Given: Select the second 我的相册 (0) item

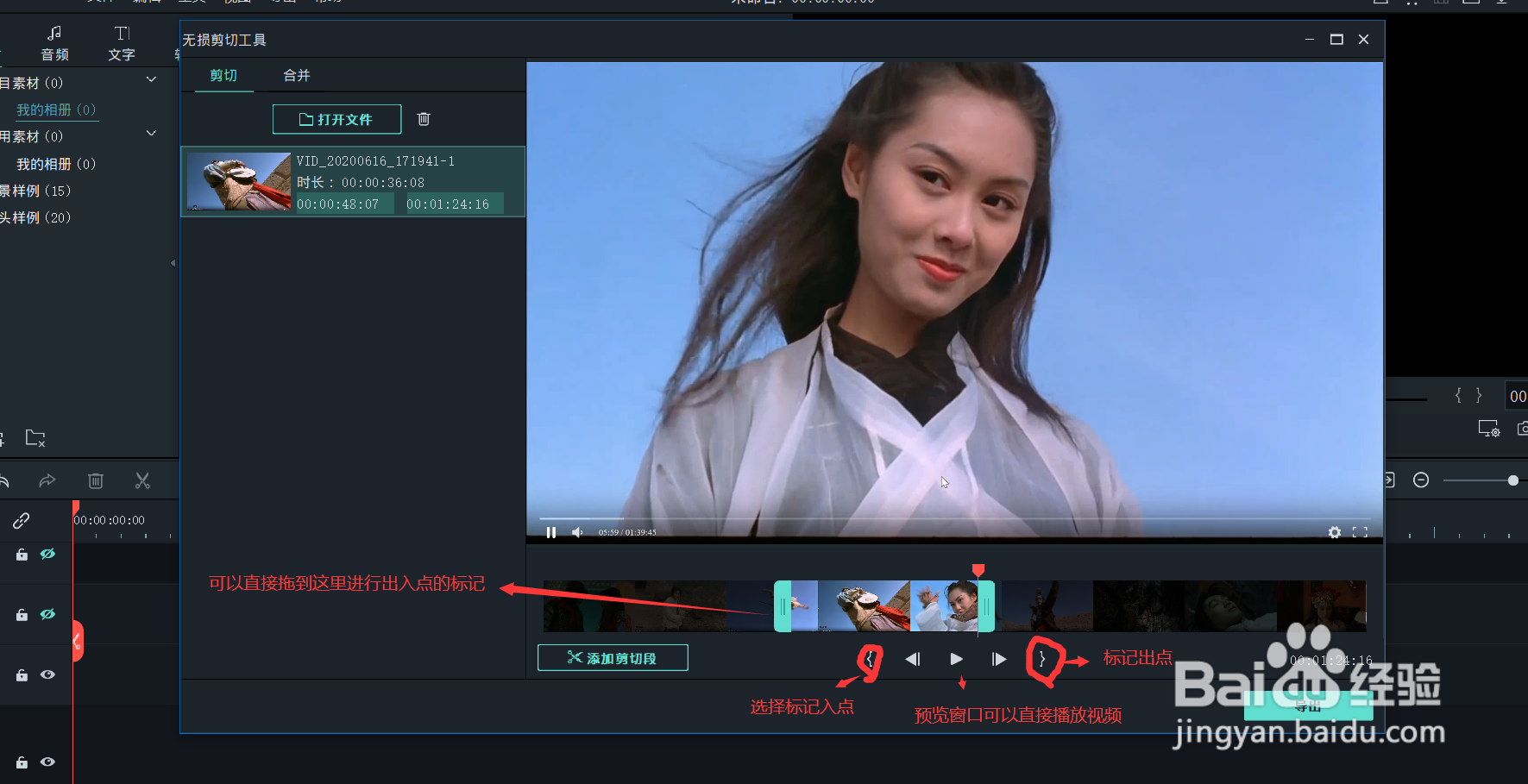Looking at the screenshot, I should [x=56, y=164].
